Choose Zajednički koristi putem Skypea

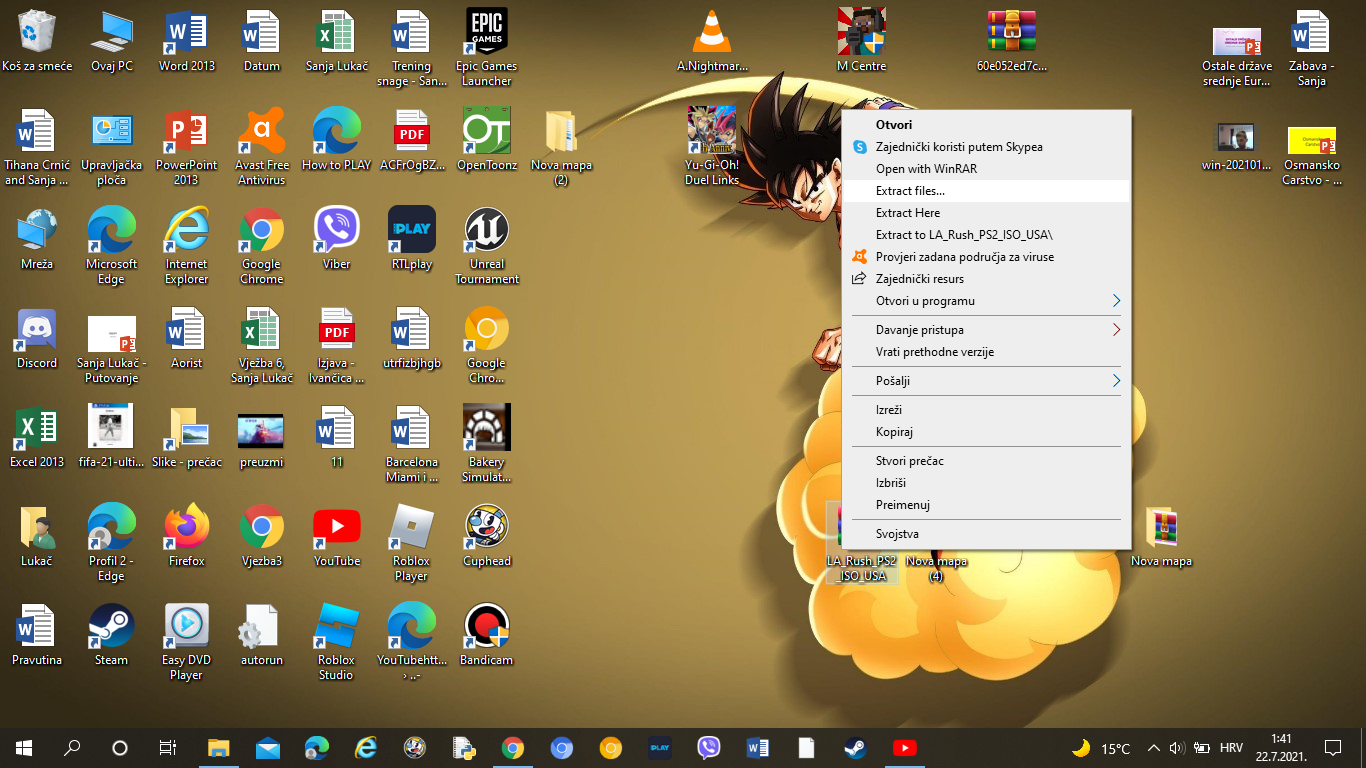pyautogui.click(x=986, y=147)
